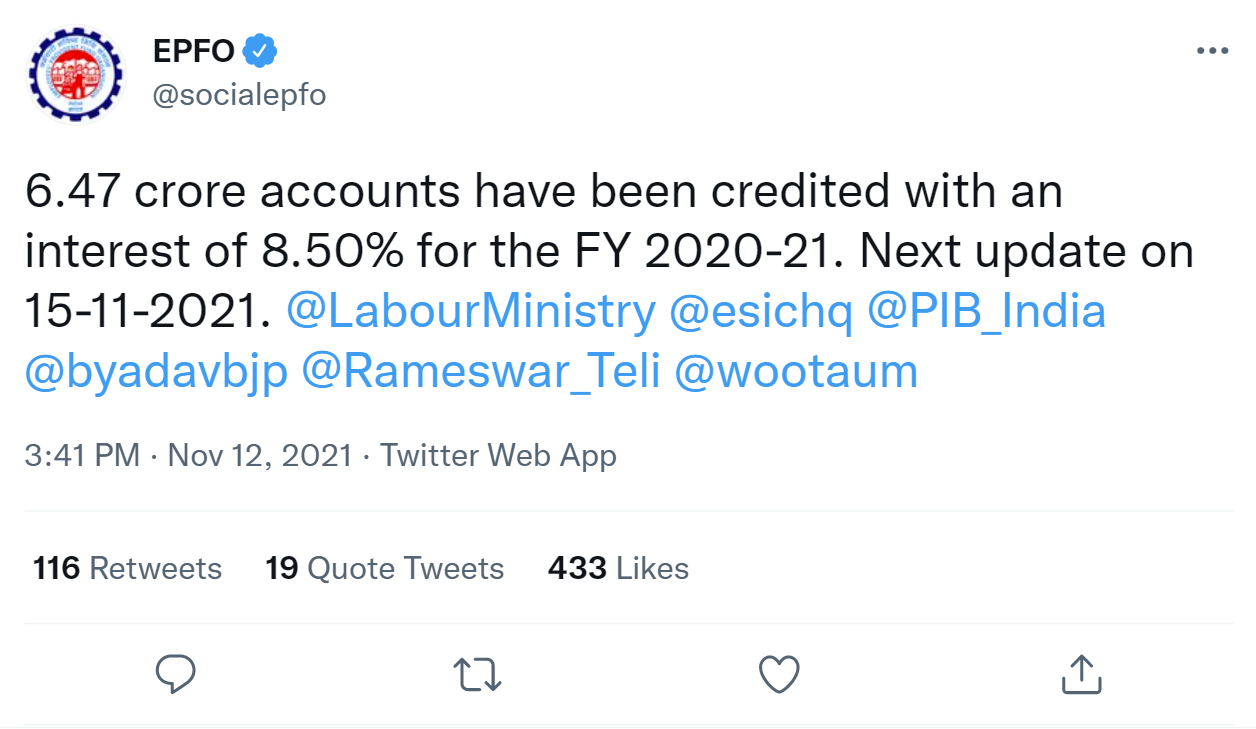Click the blue verified badge next to EPFO
Screen dimensions: 1256x729
click(261, 49)
